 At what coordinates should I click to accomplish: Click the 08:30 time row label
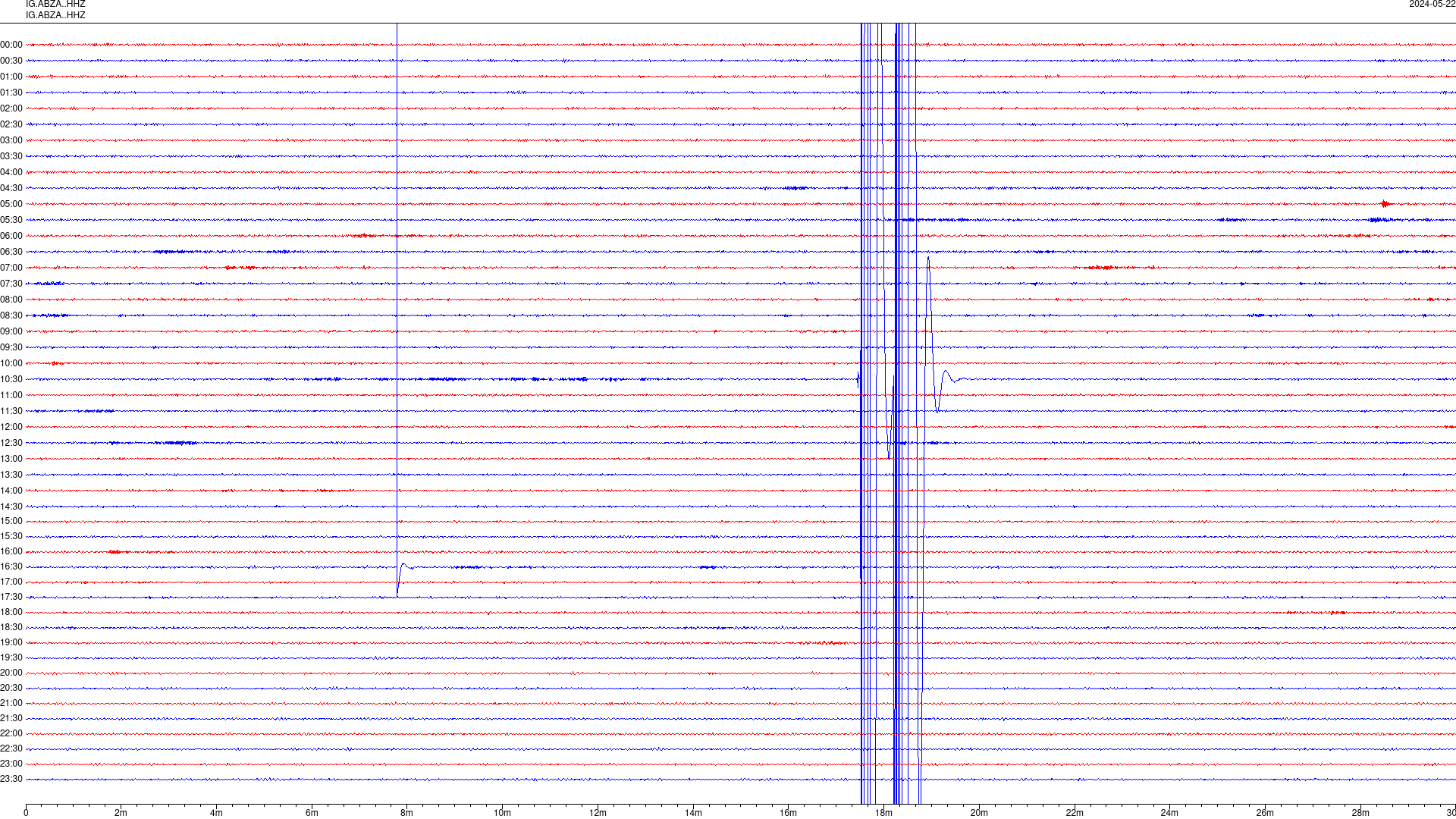click(x=11, y=315)
